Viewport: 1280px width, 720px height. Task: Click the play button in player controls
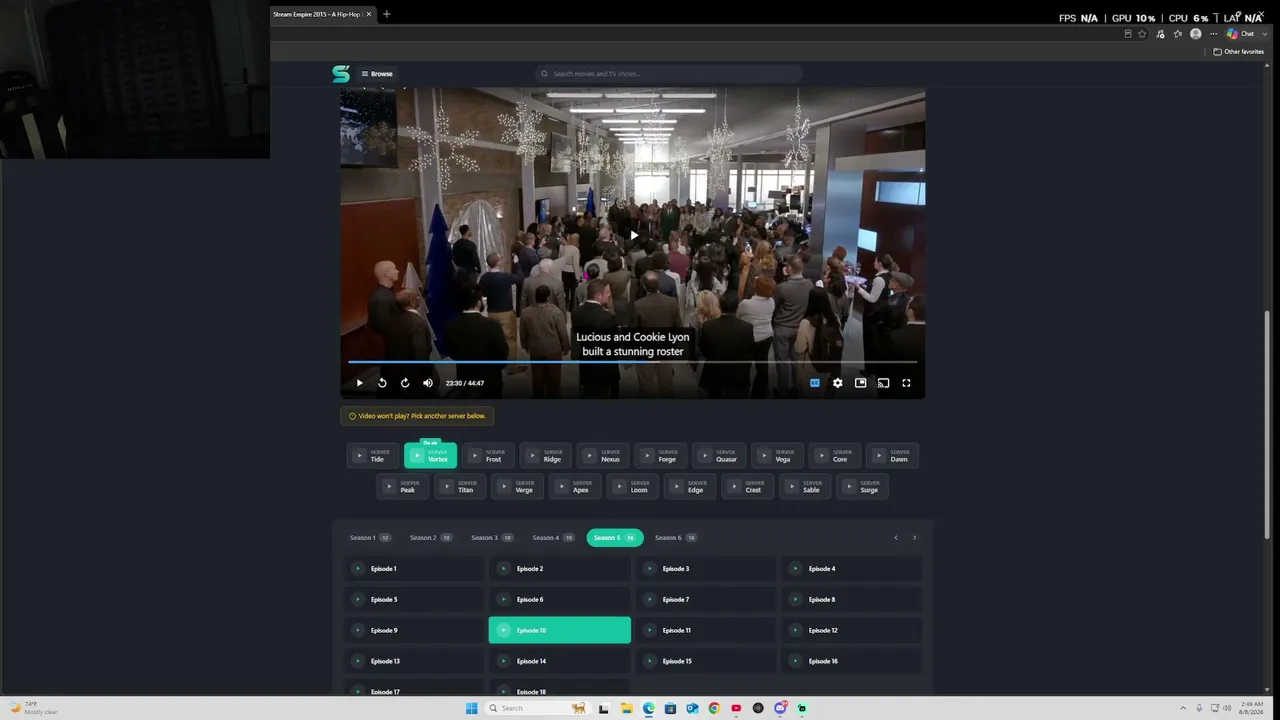click(360, 383)
